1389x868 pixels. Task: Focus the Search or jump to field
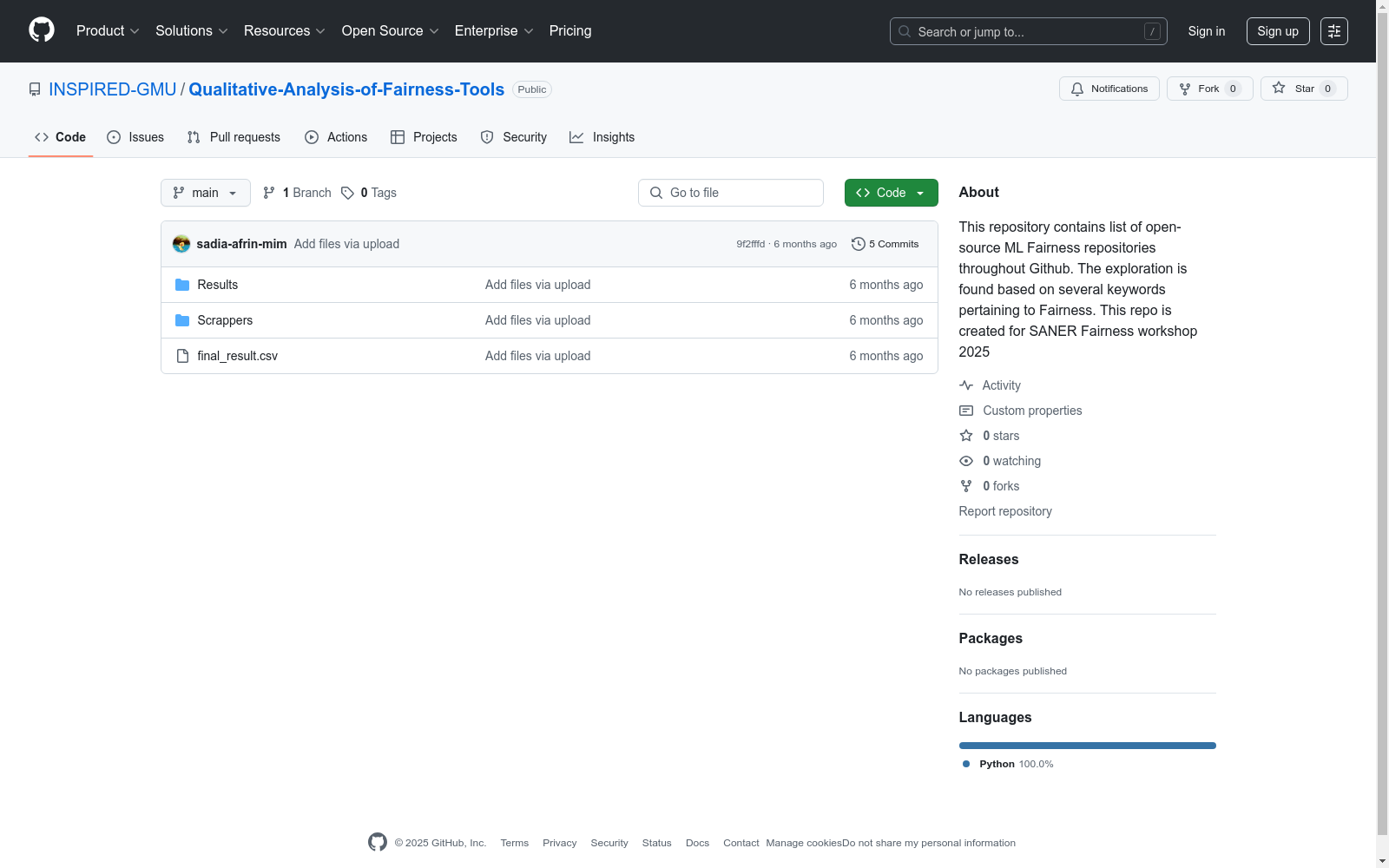(1028, 31)
